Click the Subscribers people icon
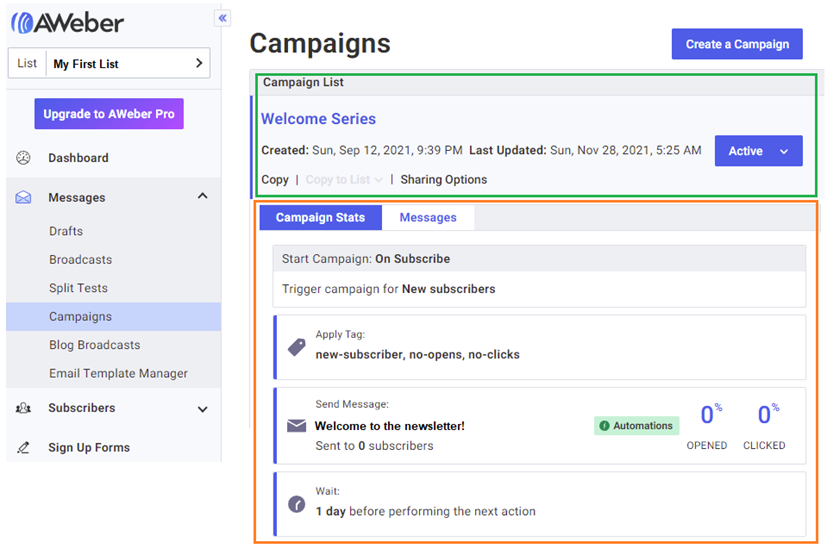This screenshot has height=555, width=827. pyautogui.click(x=23, y=408)
